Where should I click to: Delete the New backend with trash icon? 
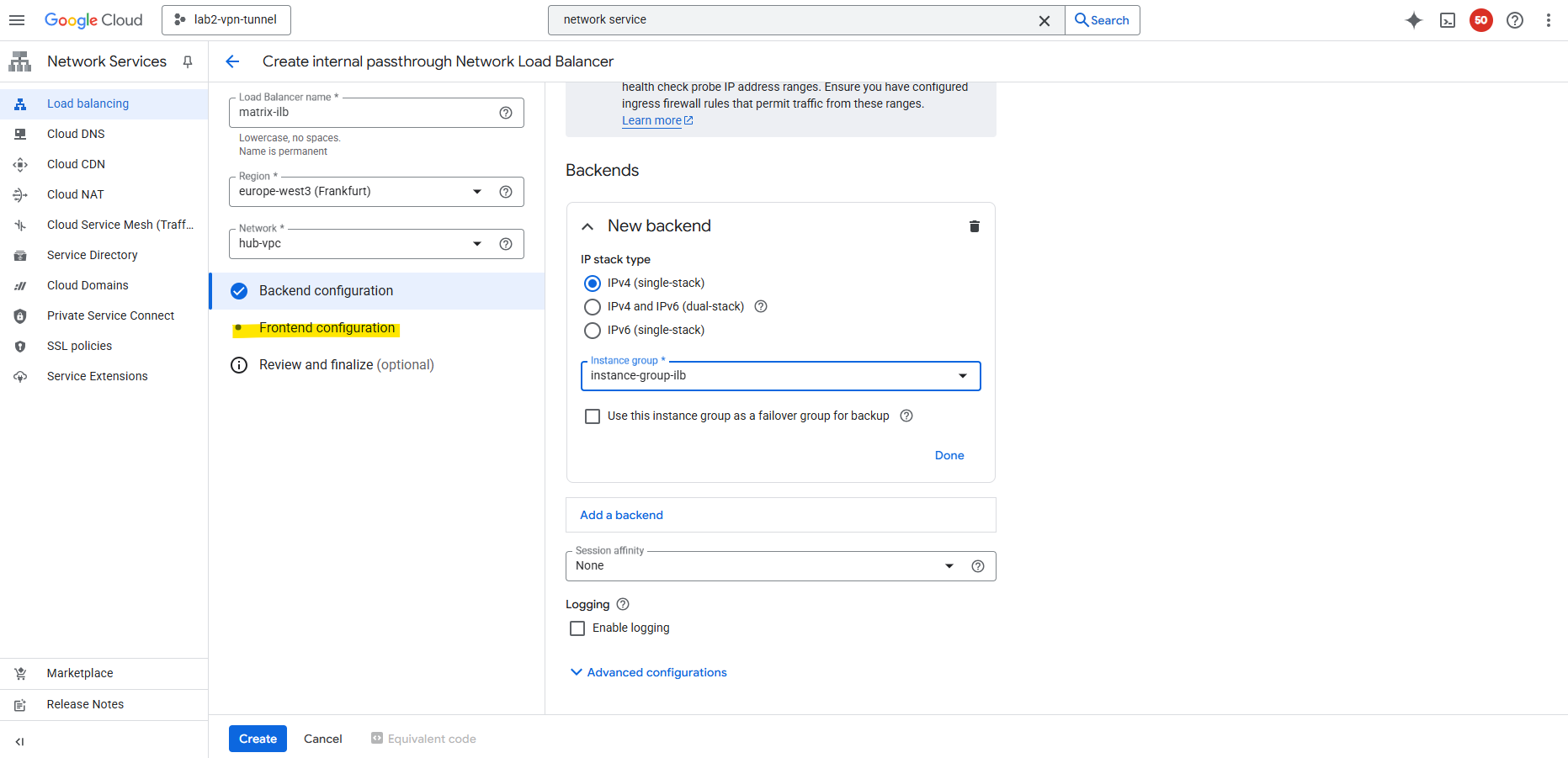pos(974,226)
